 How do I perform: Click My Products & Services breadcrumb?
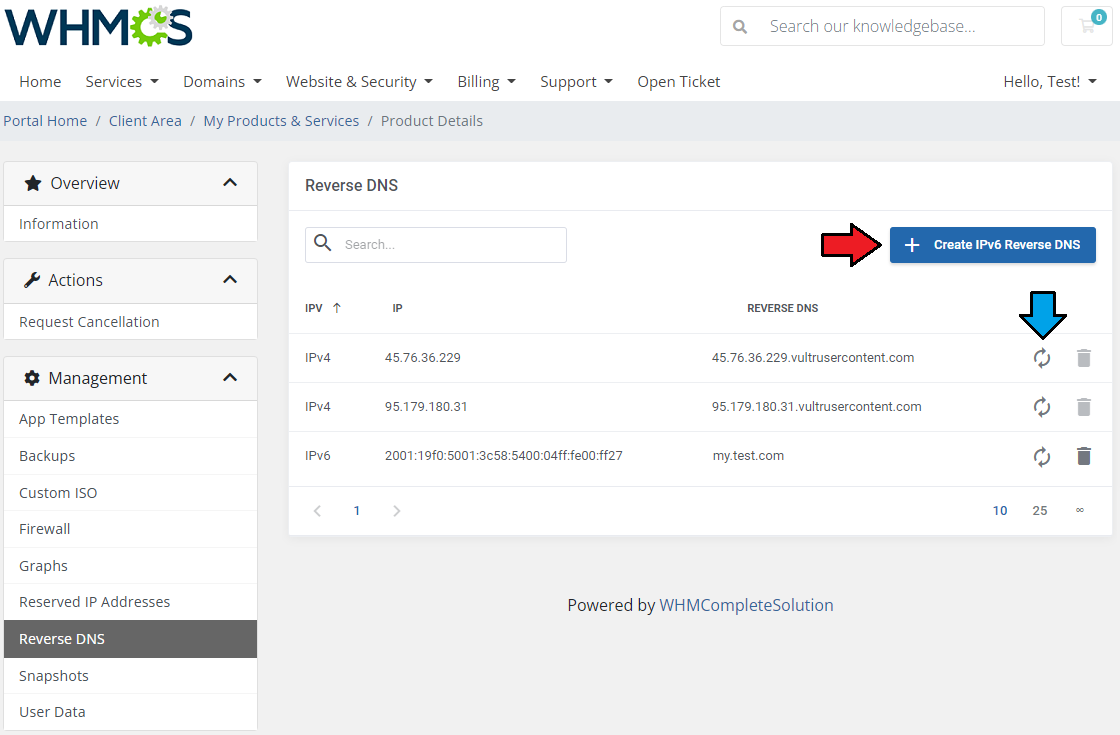tap(281, 121)
